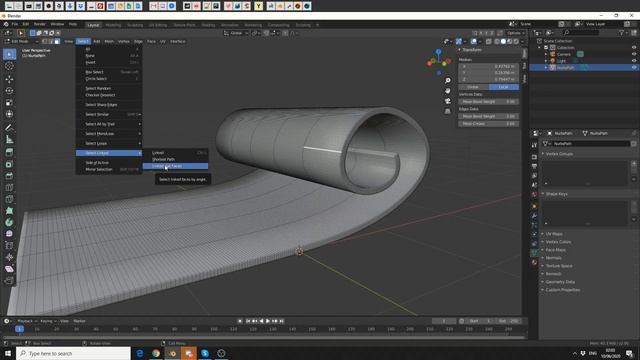Click Linked Flat Faces in the submenu

pos(175,166)
